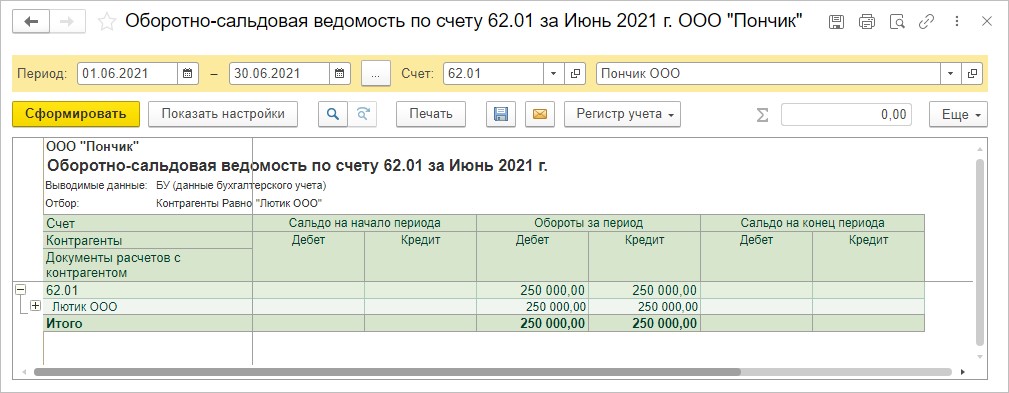Viewport: 1009px width, 393px height.
Task: Add report to favorites with star icon
Action: [106, 22]
